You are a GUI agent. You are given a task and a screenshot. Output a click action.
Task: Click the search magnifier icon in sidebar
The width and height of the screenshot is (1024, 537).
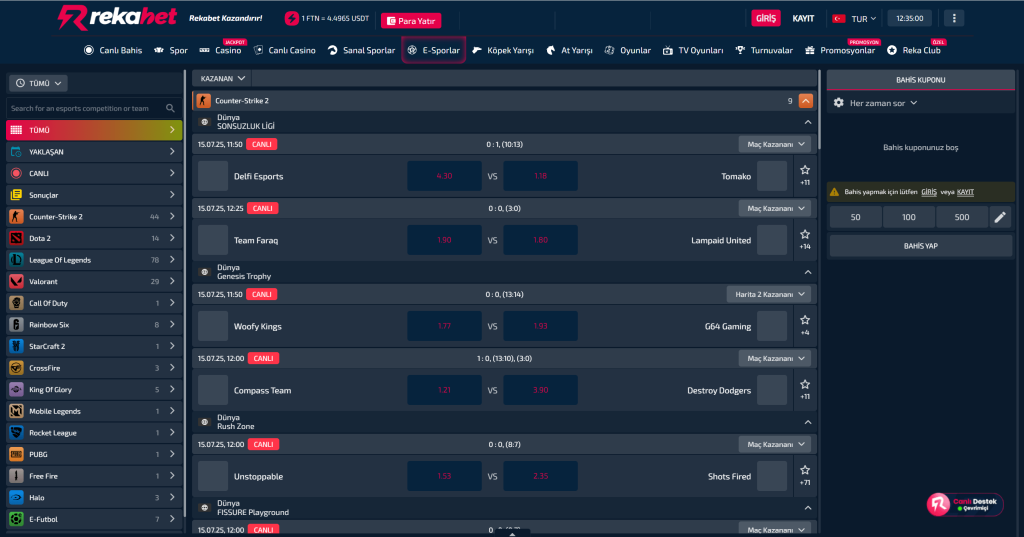[x=170, y=108]
